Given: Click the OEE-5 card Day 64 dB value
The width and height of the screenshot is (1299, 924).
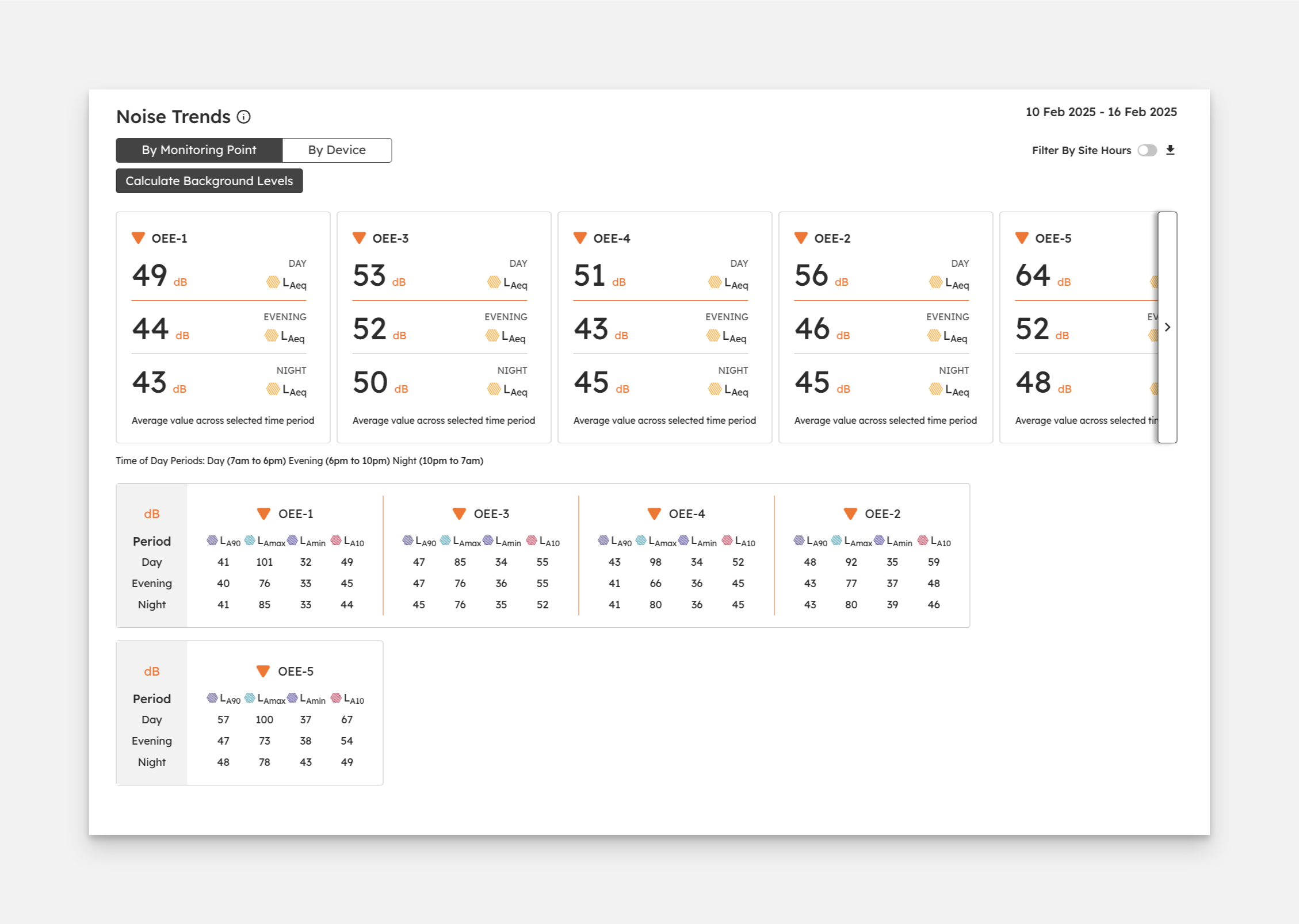Looking at the screenshot, I should pyautogui.click(x=1033, y=275).
